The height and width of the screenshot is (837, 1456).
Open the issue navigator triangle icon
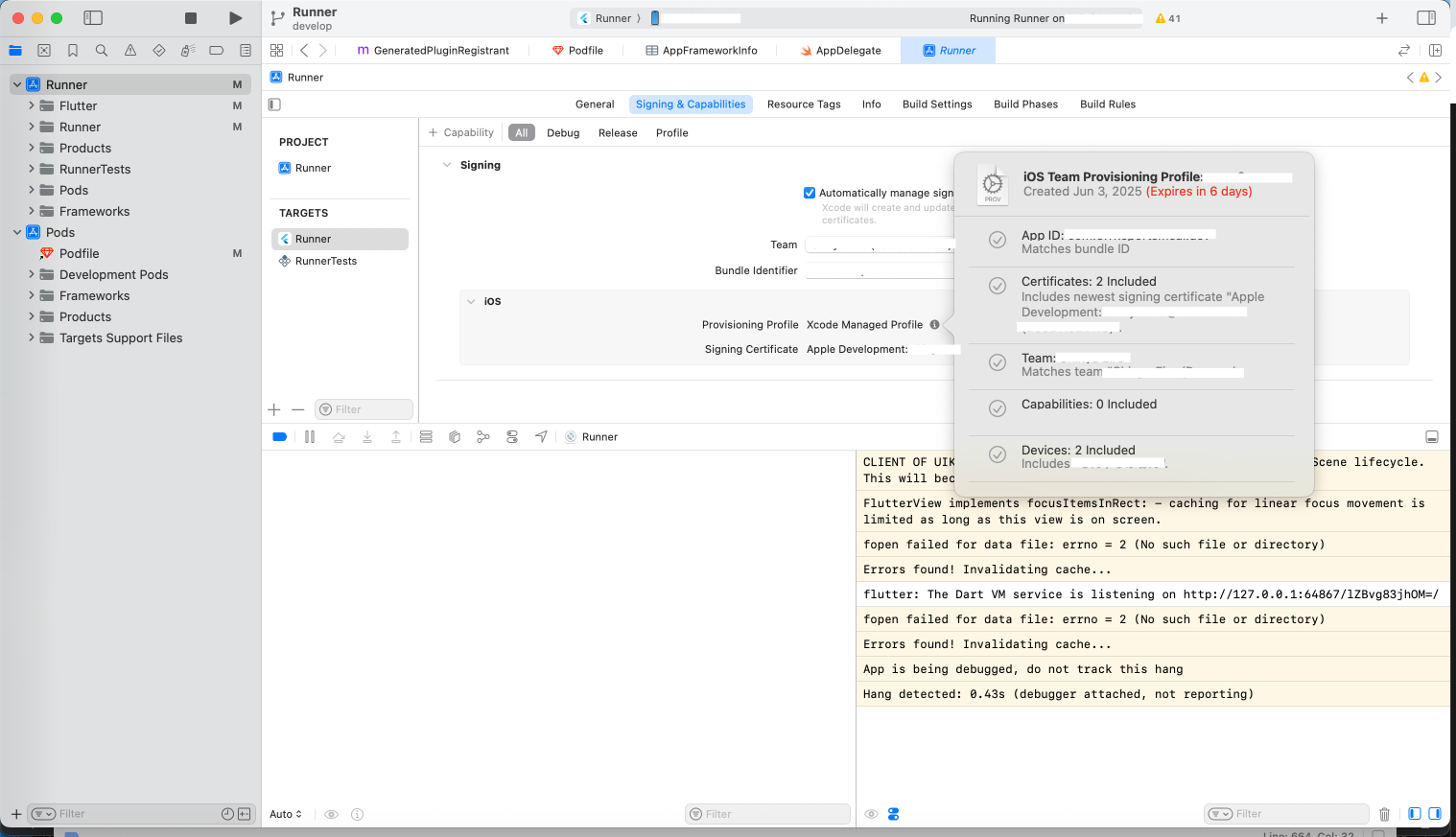pyautogui.click(x=130, y=50)
